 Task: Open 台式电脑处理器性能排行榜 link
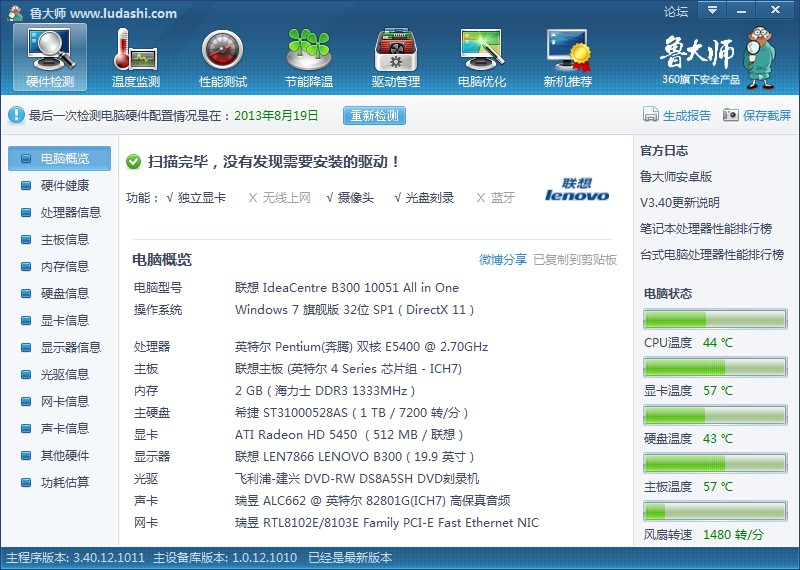[x=712, y=255]
